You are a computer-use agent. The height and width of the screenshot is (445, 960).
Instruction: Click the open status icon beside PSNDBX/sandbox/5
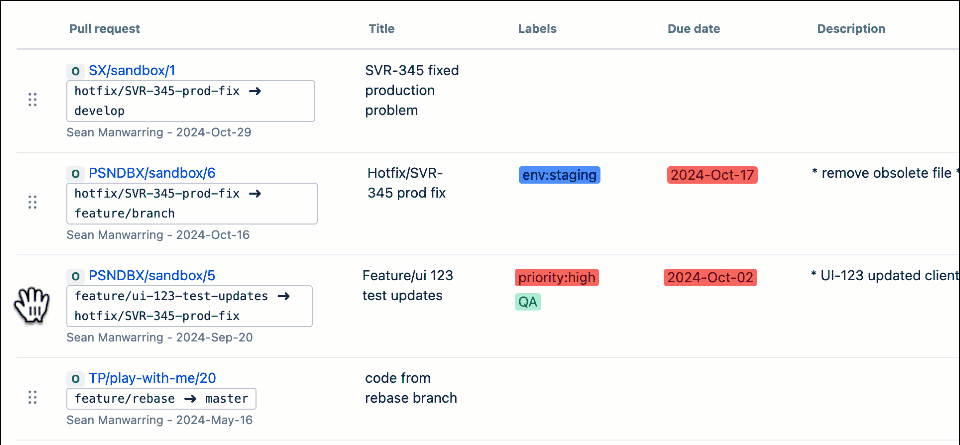point(74,275)
